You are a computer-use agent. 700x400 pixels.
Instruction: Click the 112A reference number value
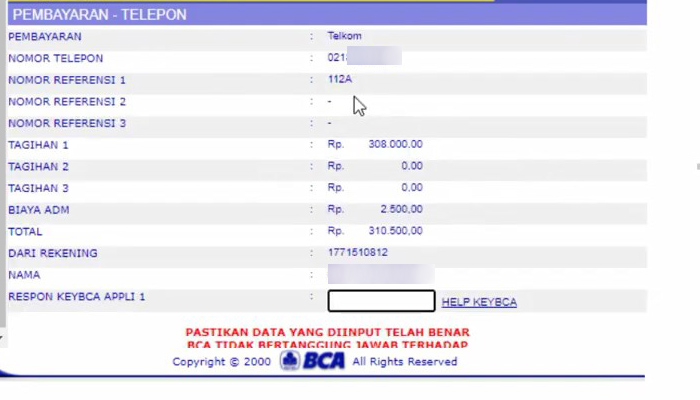coord(340,79)
